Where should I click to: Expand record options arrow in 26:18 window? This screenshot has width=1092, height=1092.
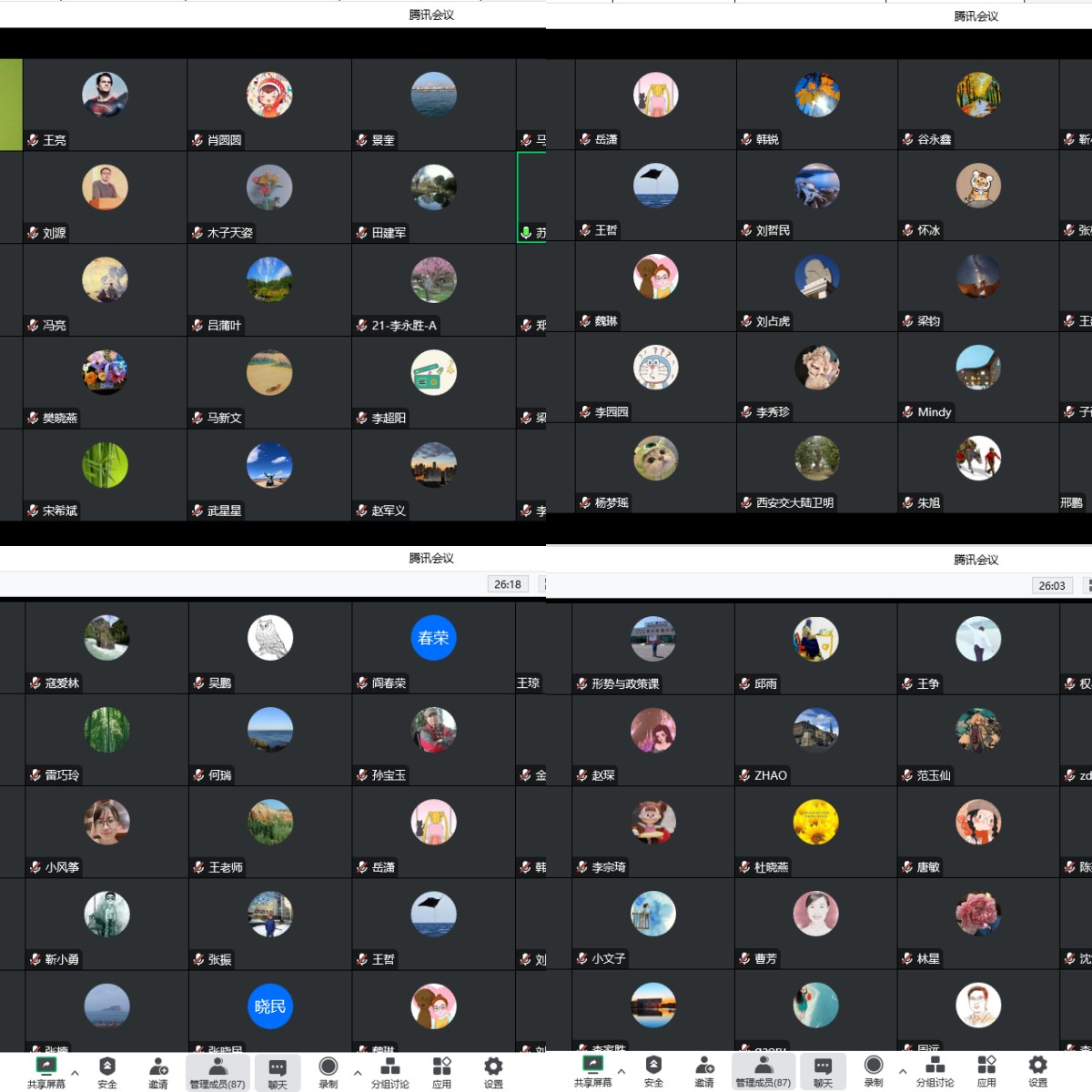coord(357,1073)
